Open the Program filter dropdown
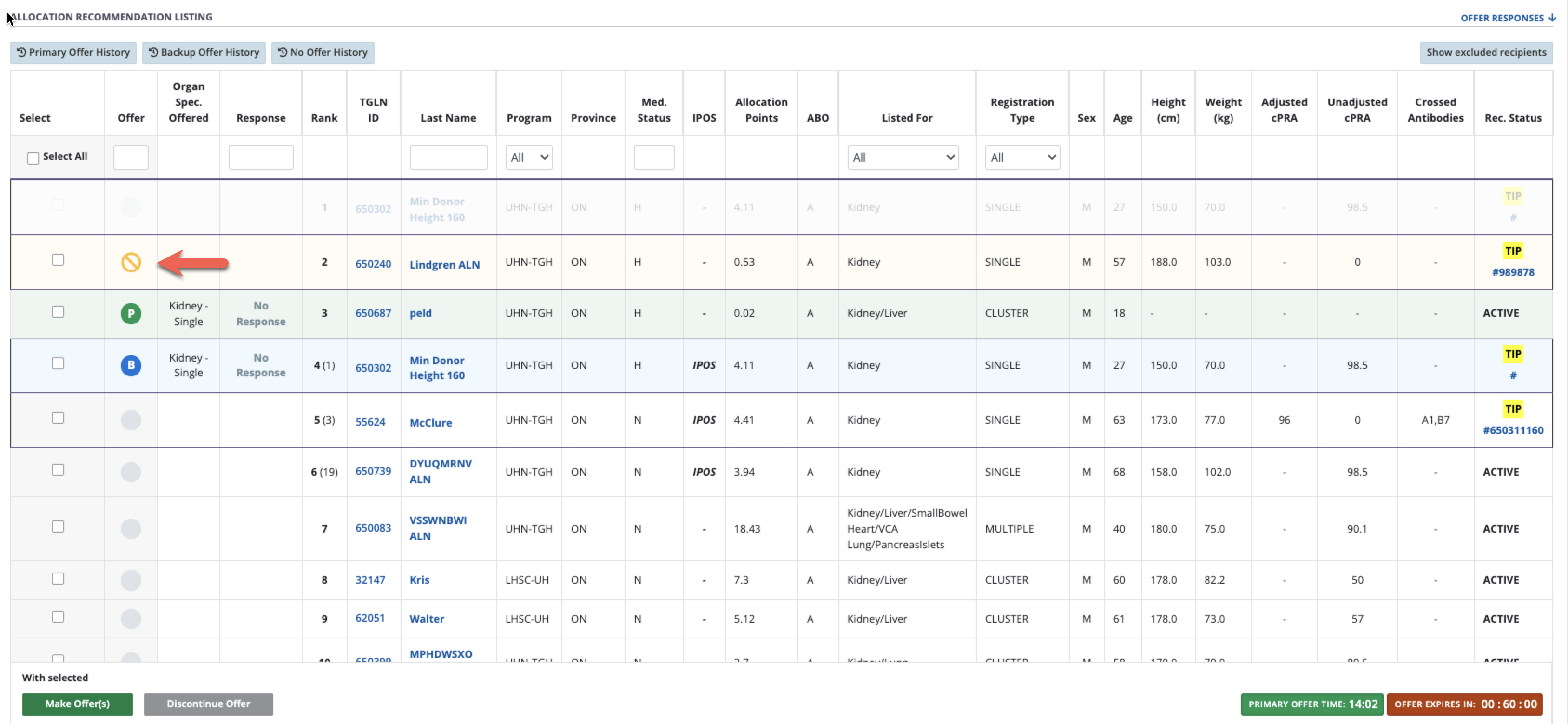Screen dimensions: 1568x724 [x=528, y=158]
